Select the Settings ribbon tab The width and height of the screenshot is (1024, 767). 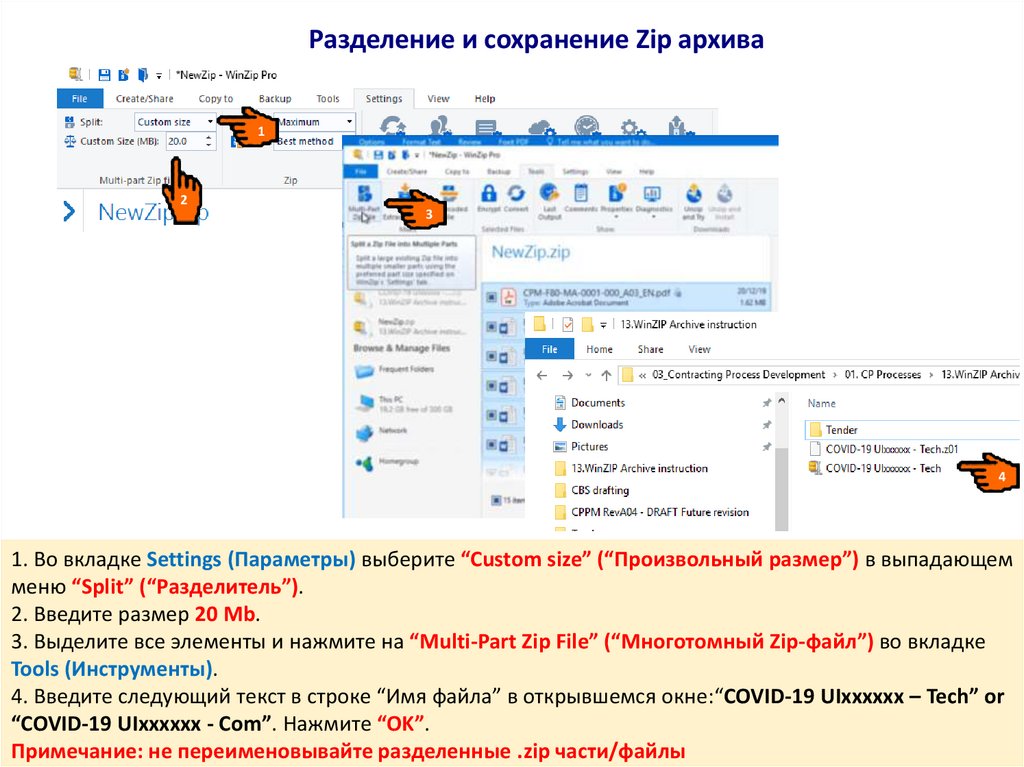click(384, 99)
